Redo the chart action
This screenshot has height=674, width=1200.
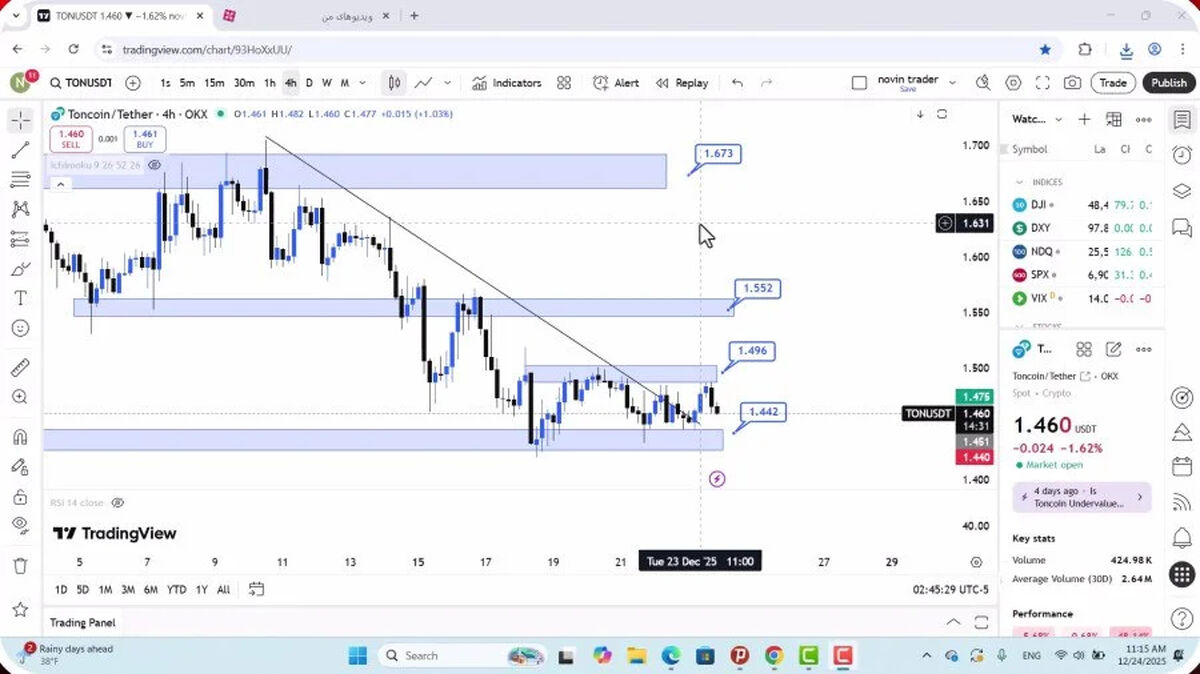point(767,83)
